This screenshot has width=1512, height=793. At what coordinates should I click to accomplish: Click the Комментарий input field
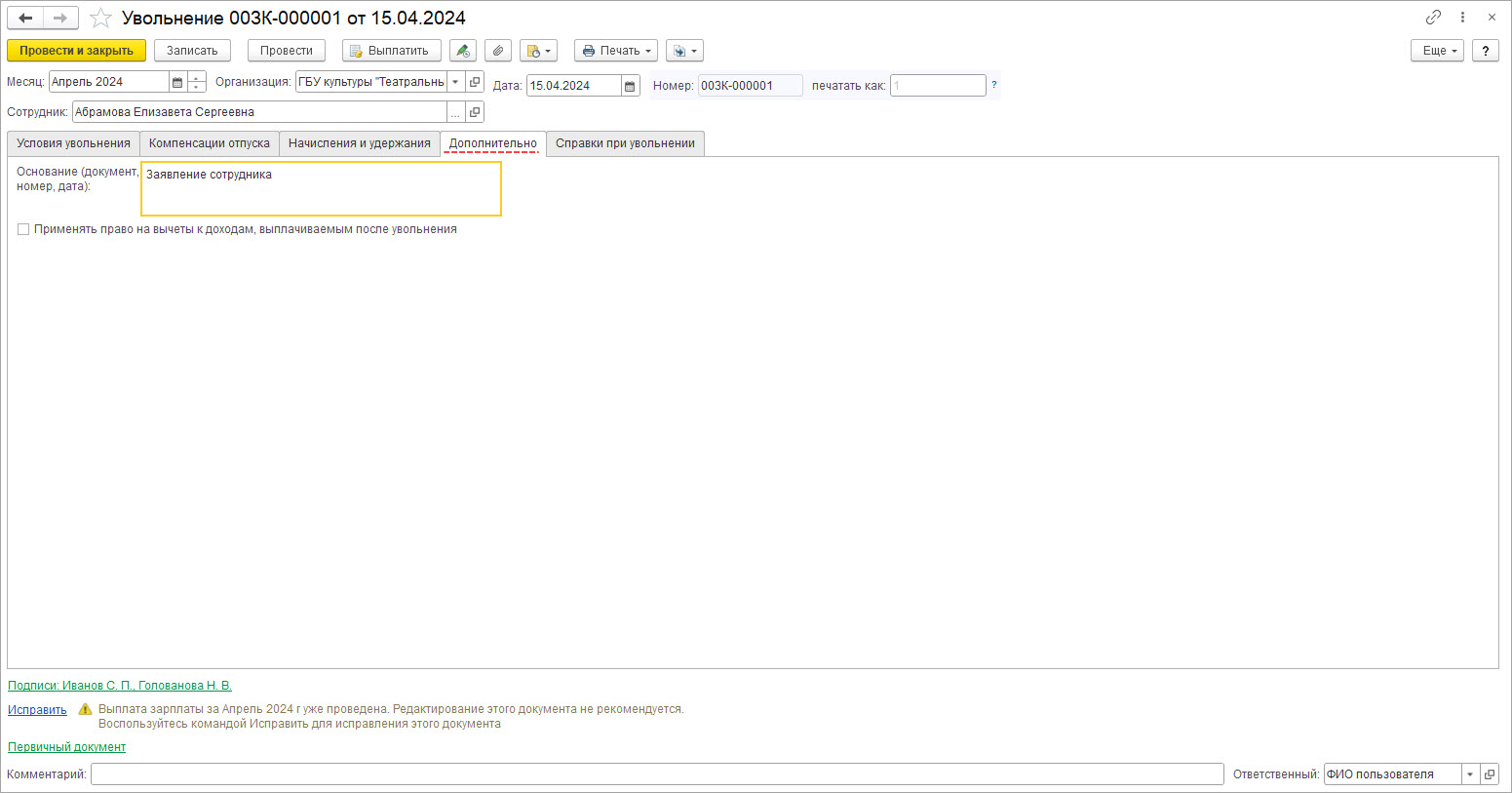coord(657,774)
